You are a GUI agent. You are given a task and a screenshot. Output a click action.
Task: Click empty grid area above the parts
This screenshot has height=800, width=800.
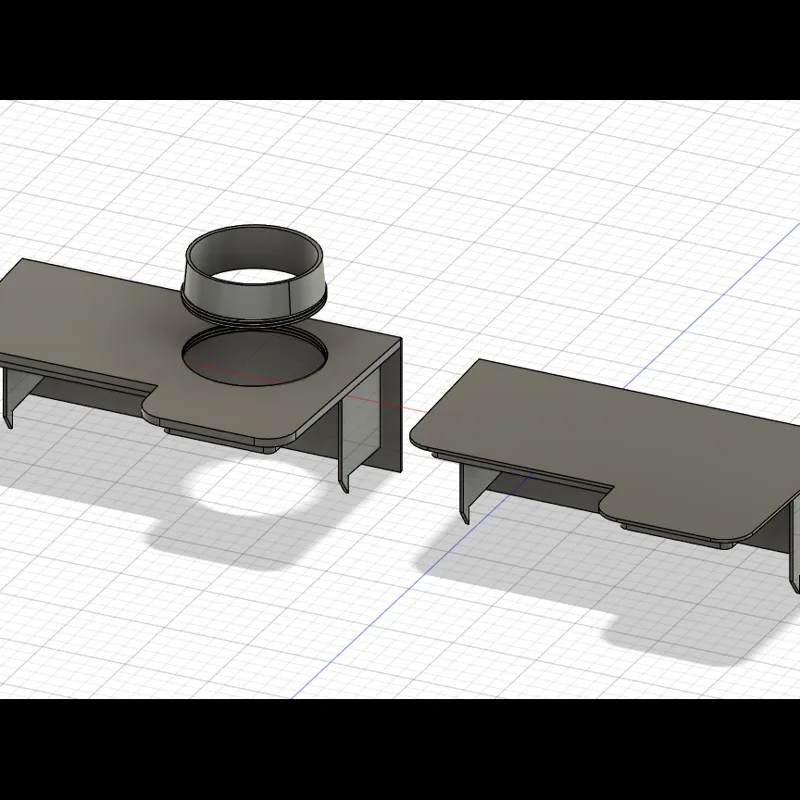[x=459, y=179]
